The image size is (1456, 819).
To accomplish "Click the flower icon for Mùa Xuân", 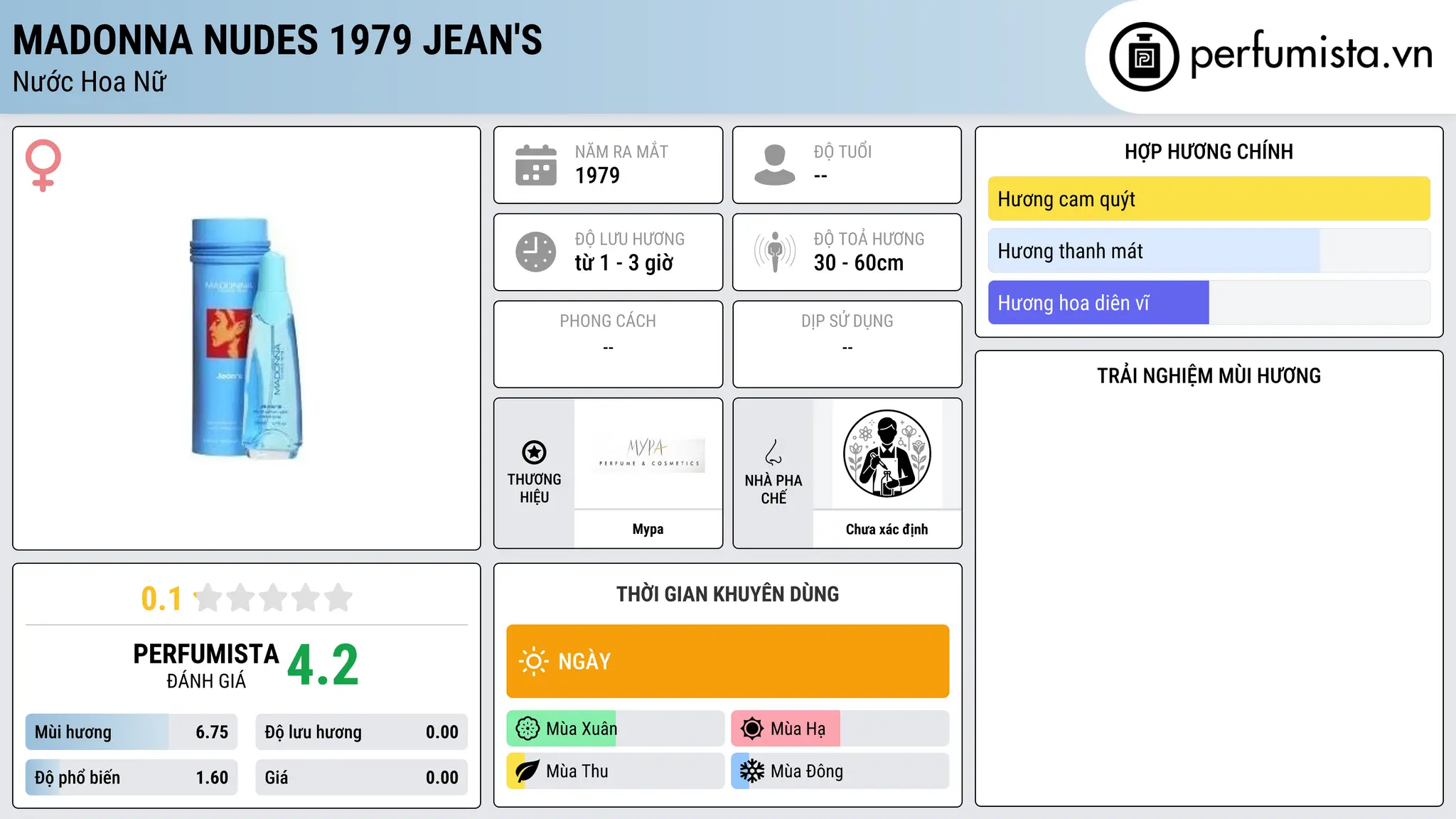I will point(528,729).
